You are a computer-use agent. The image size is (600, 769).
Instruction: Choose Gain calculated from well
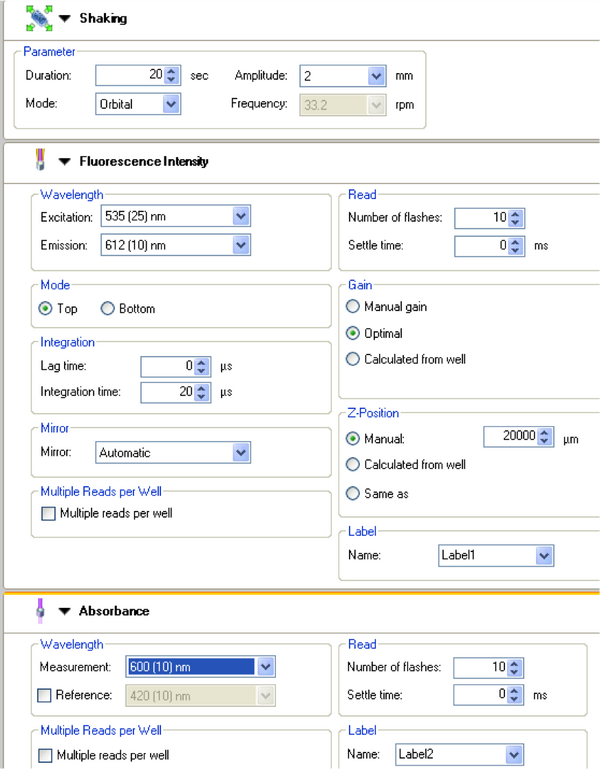(353, 359)
